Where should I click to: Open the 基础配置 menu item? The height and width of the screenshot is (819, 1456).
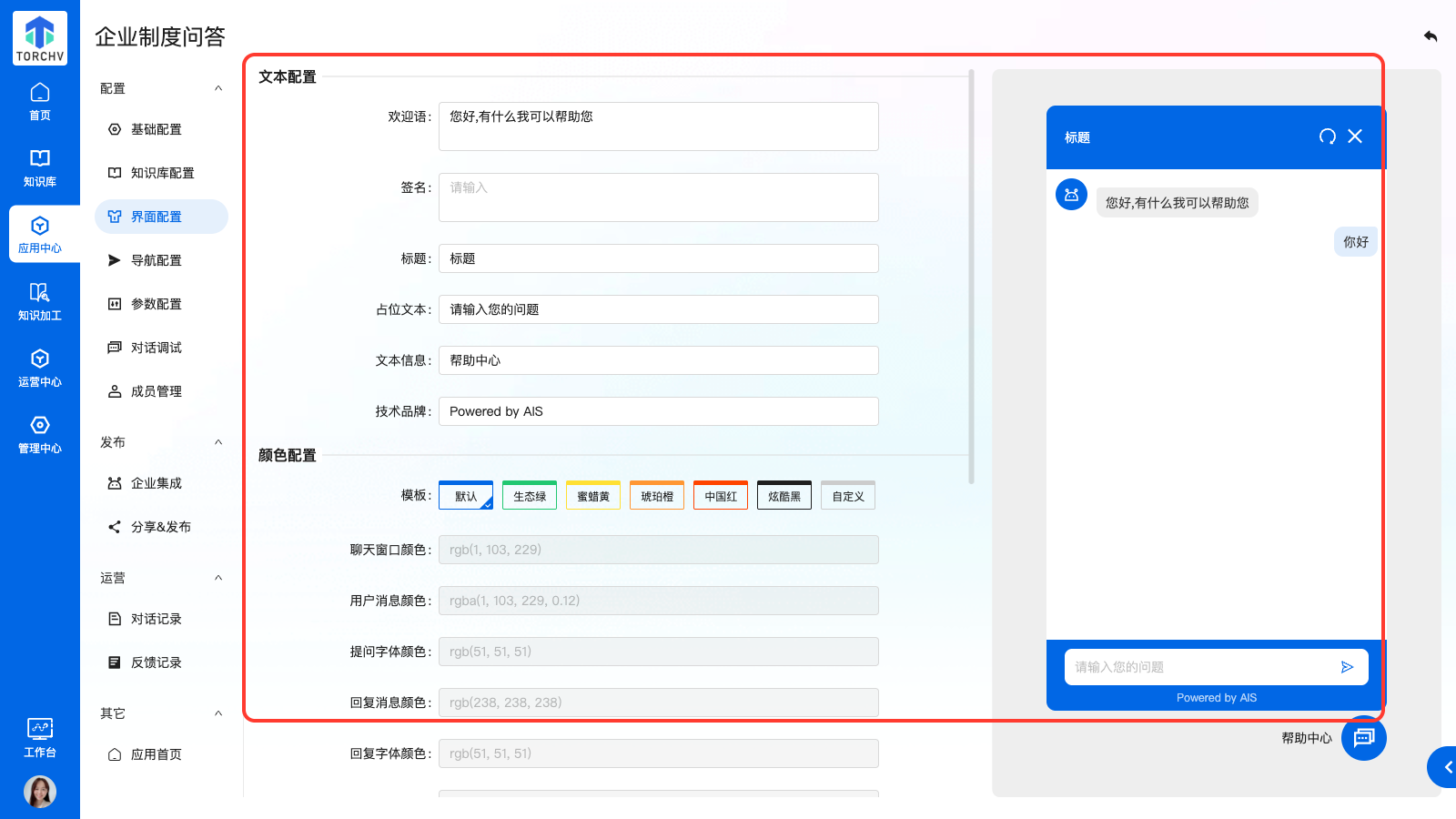point(156,129)
